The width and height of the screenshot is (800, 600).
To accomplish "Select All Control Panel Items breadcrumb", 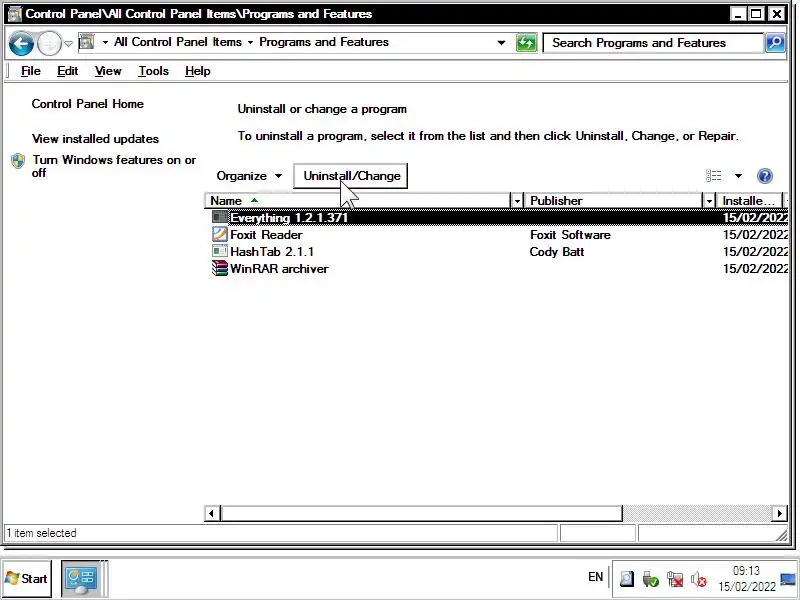I will tap(178, 42).
